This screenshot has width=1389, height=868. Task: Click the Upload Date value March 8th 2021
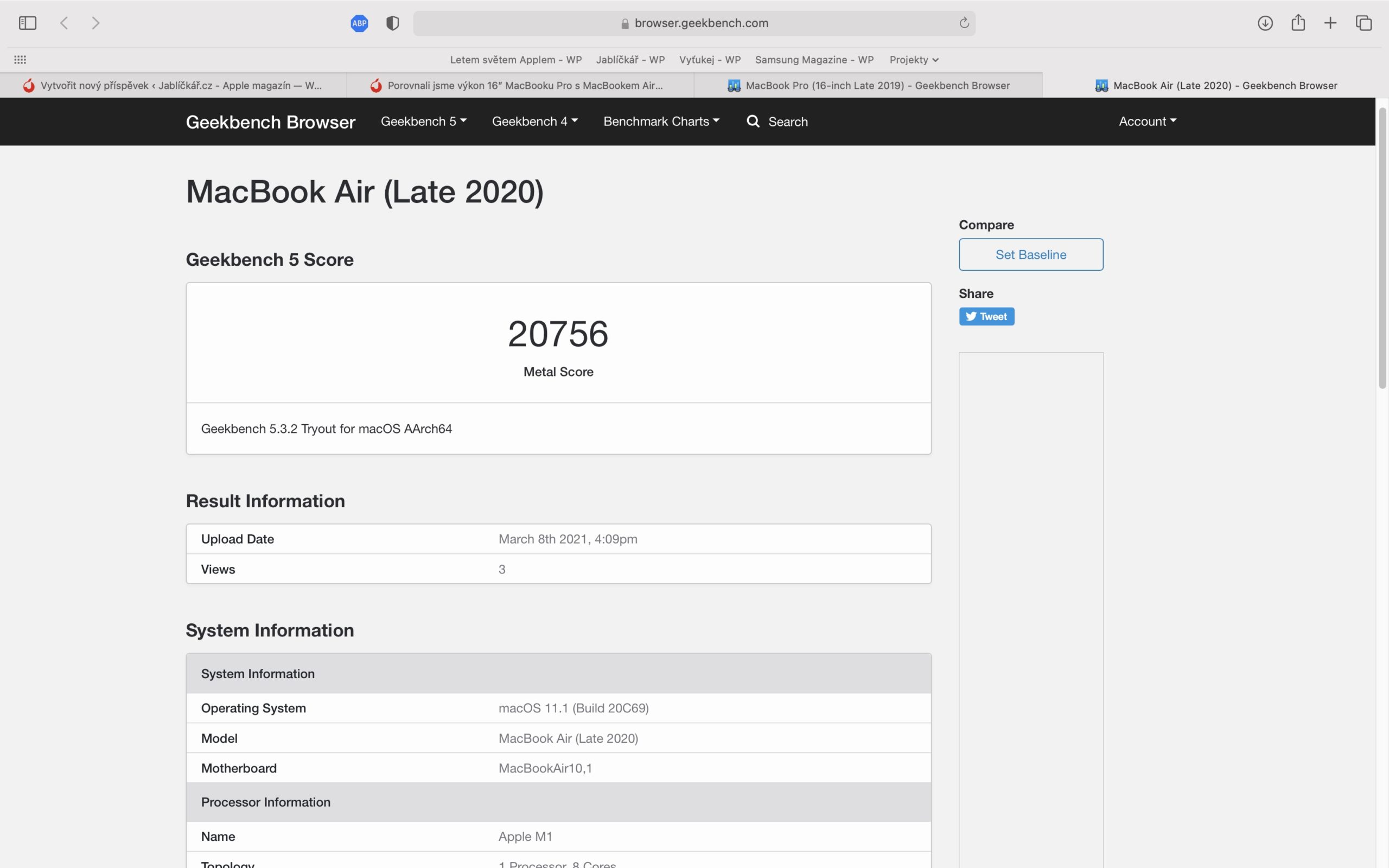(568, 539)
